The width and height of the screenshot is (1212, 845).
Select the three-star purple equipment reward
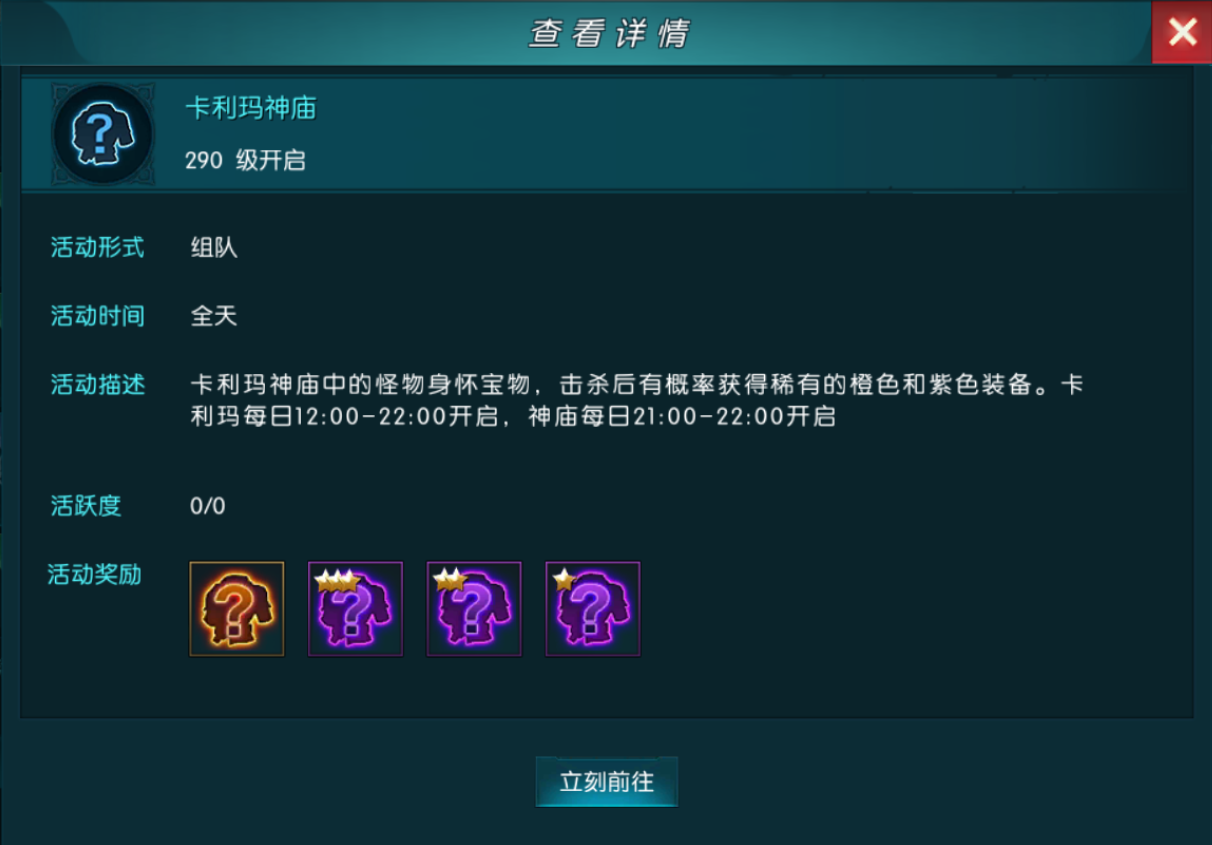(x=355, y=609)
